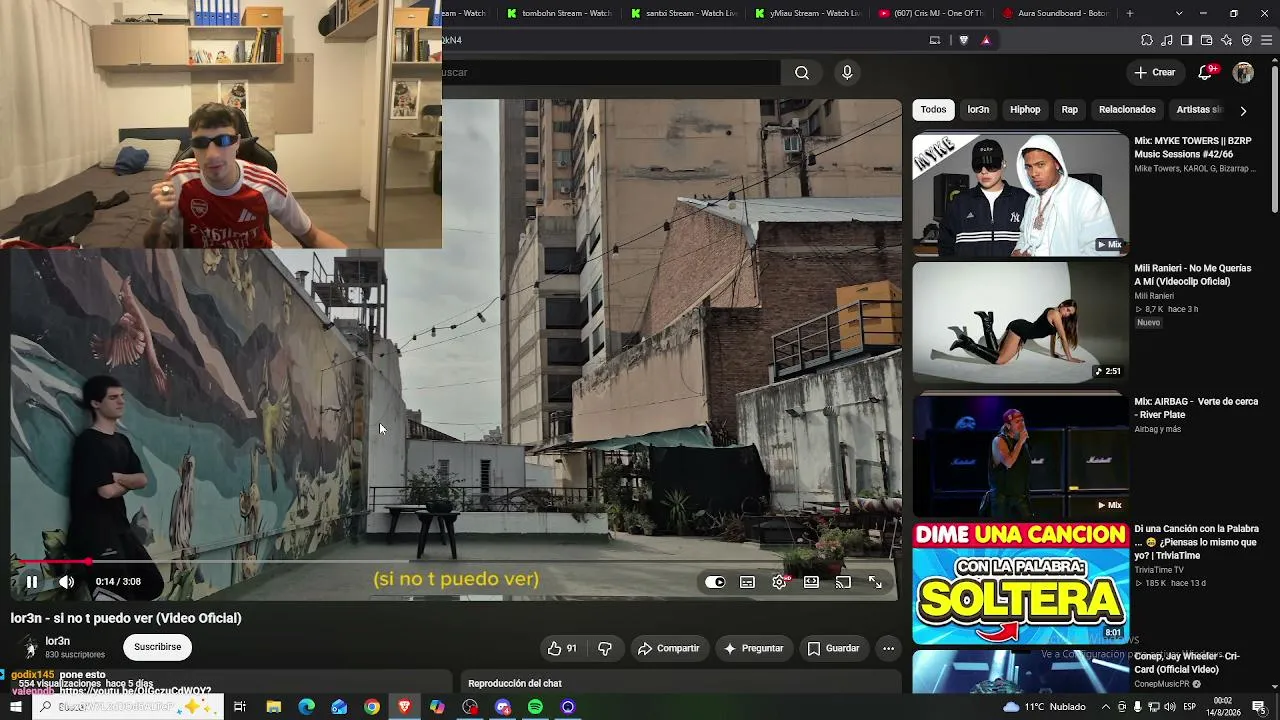Image resolution: width=1280 pixels, height=720 pixels.
Task: Select the lor3n filter chip
Action: pos(978,110)
